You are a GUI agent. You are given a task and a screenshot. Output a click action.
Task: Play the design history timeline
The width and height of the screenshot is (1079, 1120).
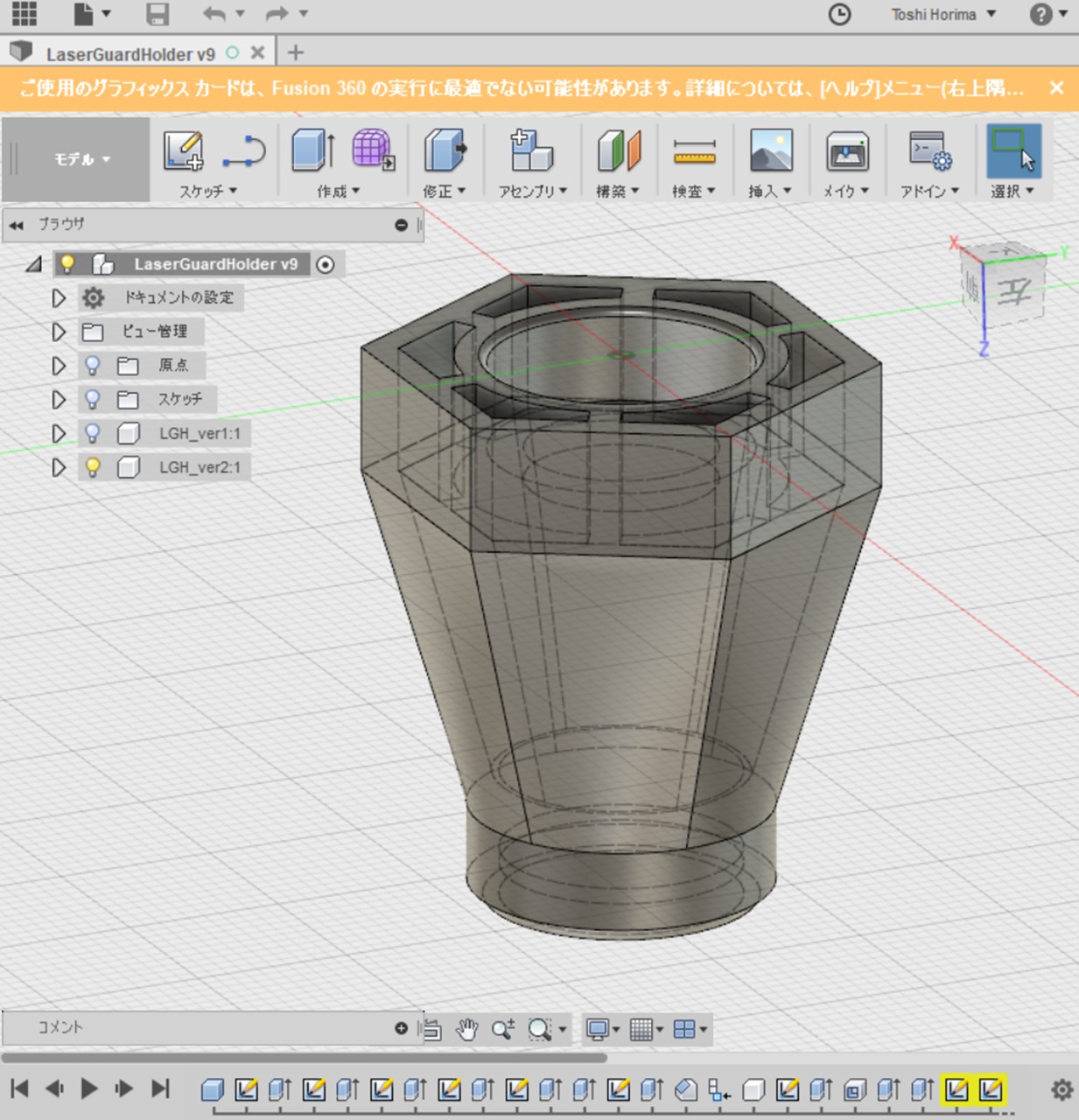[89, 1088]
